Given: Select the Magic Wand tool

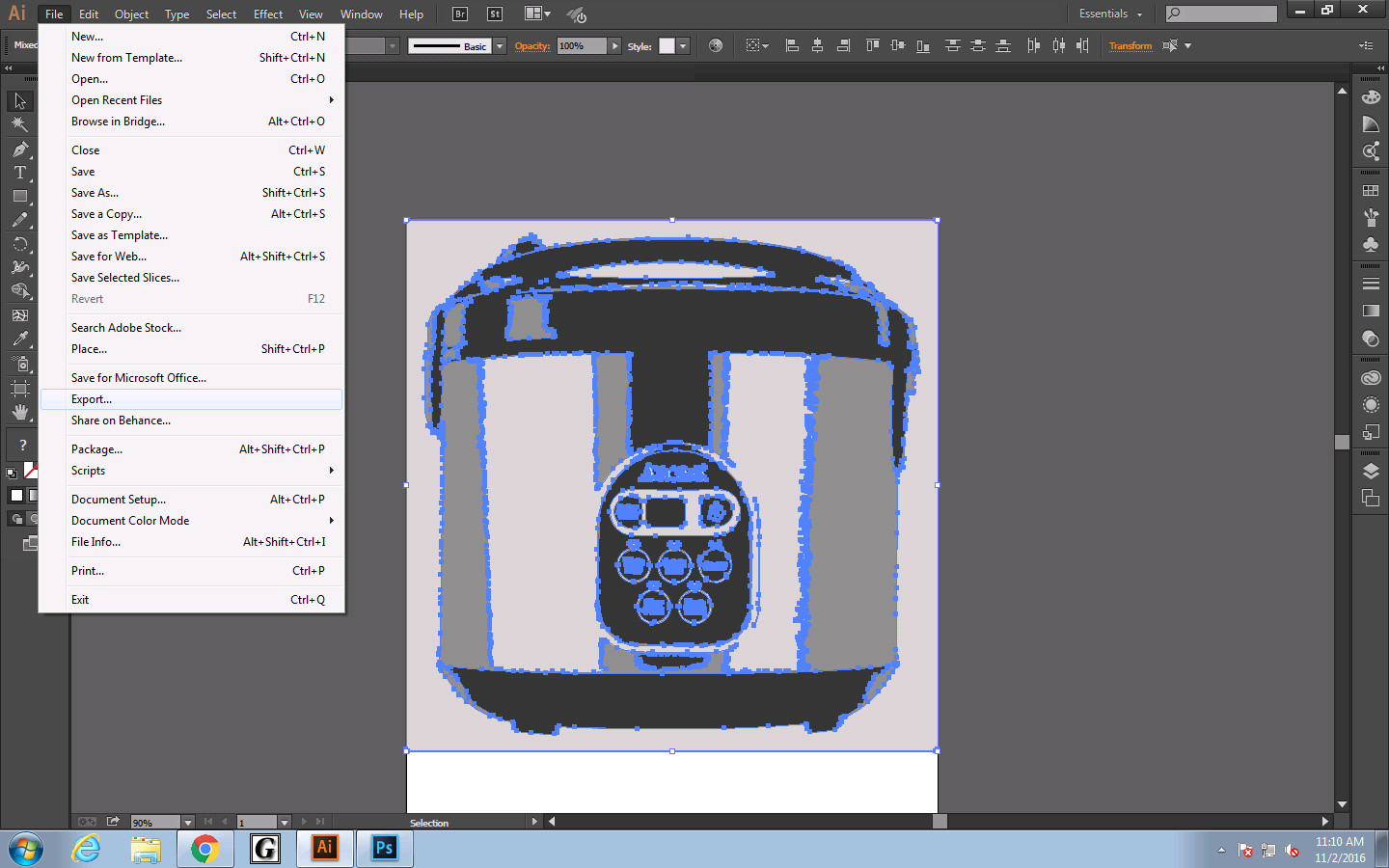Looking at the screenshot, I should (x=20, y=124).
